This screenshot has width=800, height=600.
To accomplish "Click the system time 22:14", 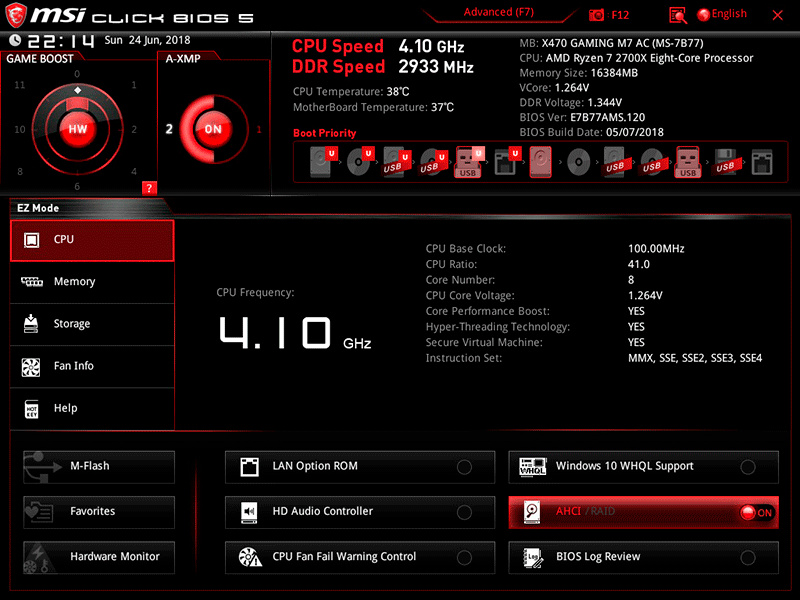I will point(61,40).
